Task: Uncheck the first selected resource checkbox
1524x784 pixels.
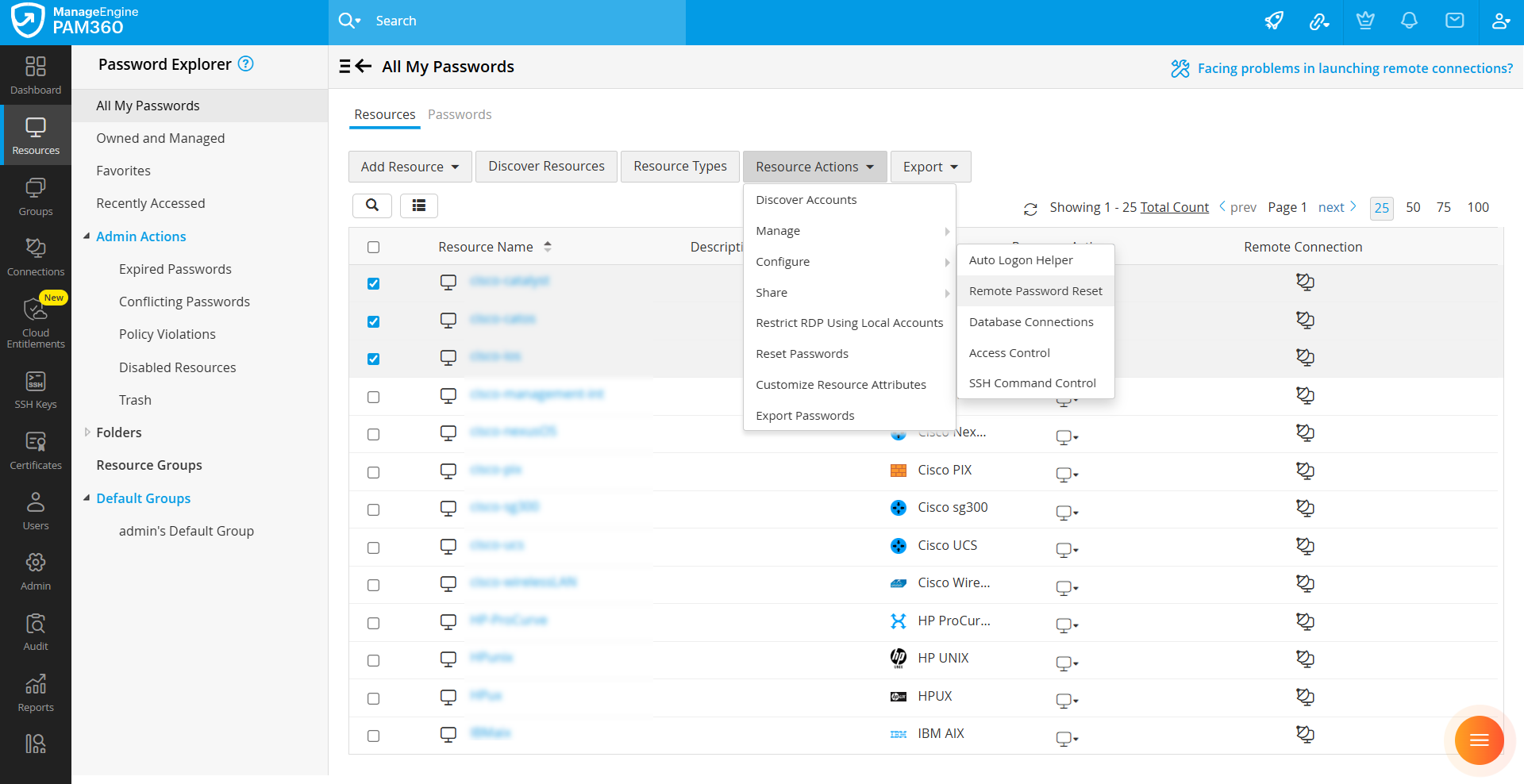Action: [374, 284]
